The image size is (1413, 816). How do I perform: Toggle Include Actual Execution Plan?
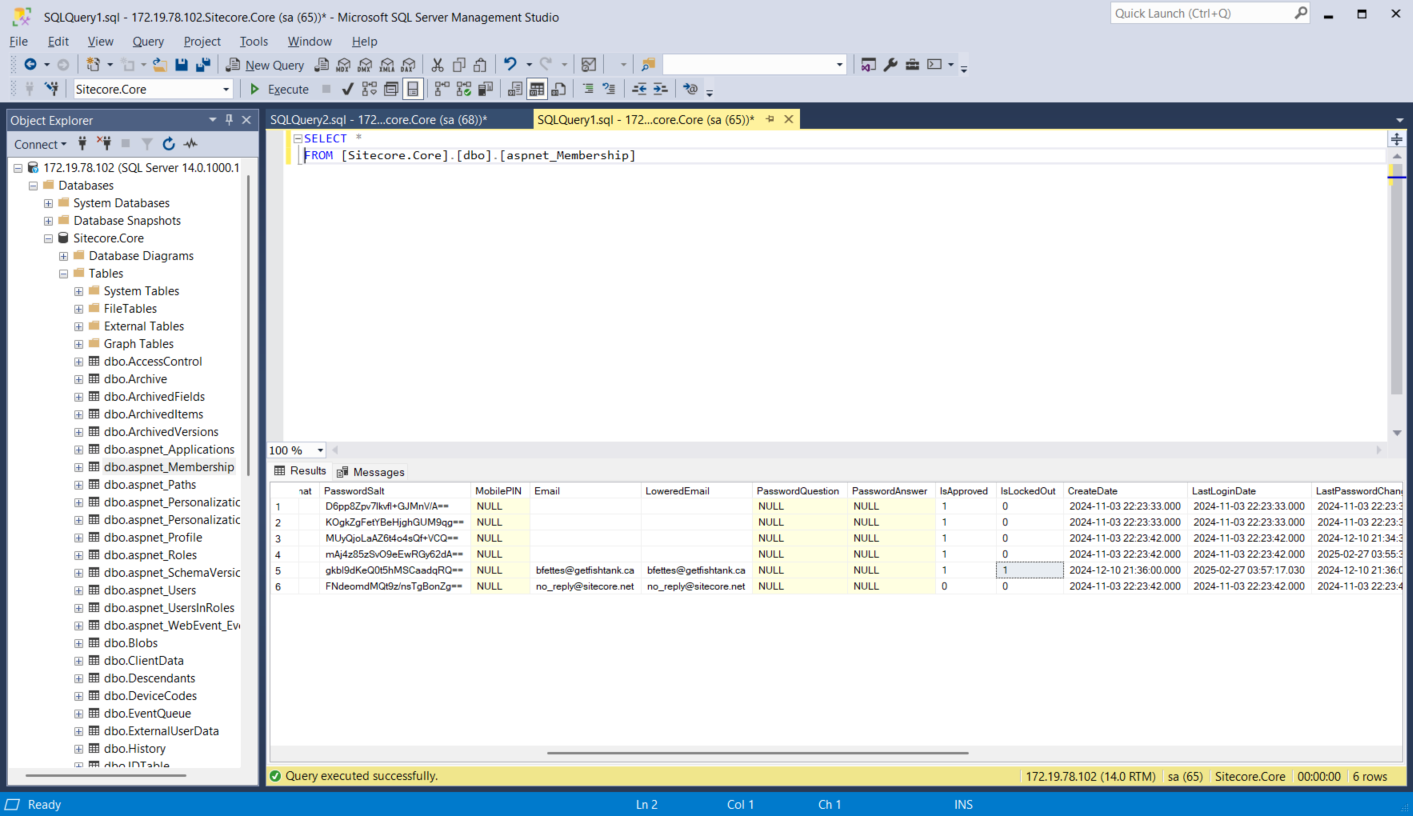(442, 89)
